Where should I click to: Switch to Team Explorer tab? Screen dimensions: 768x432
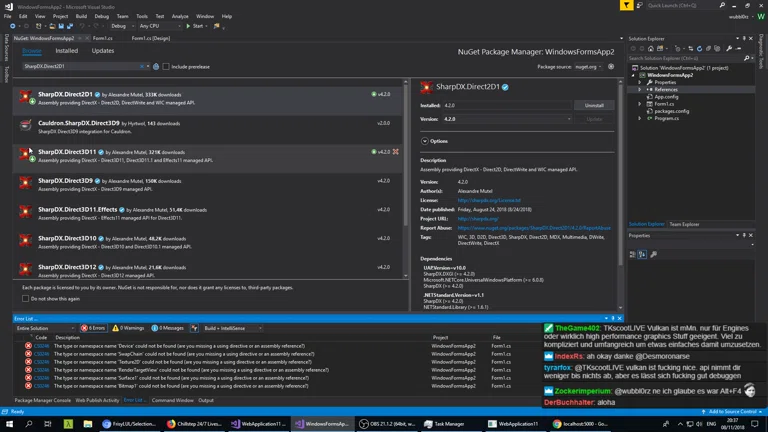tap(684, 224)
